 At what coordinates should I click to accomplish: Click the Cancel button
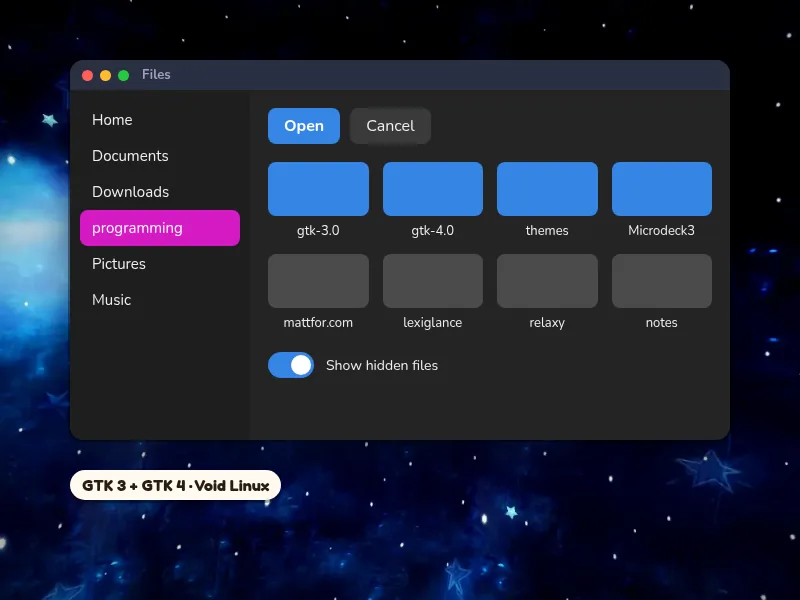point(390,126)
